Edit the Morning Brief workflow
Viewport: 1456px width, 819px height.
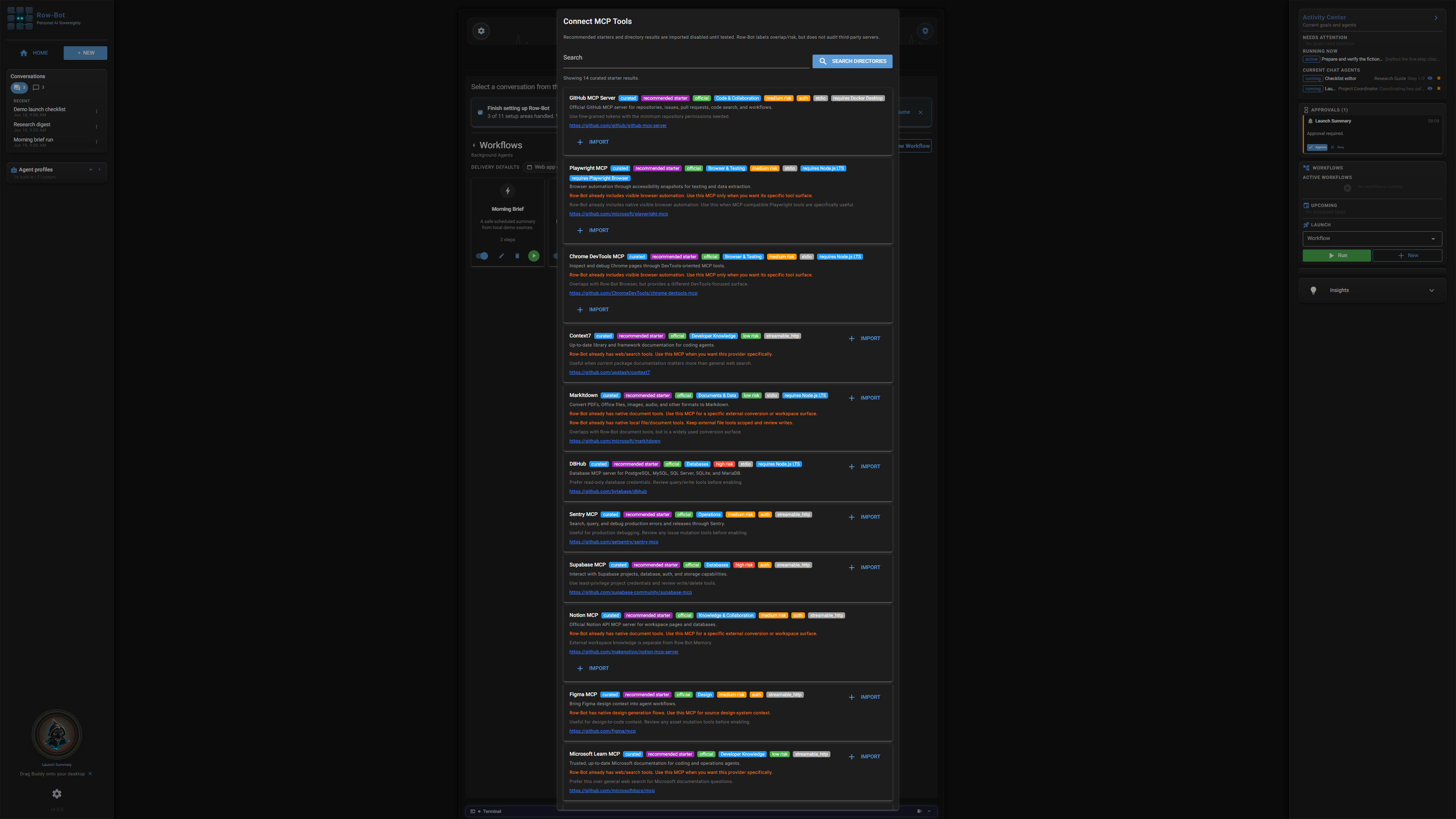pos(501,256)
